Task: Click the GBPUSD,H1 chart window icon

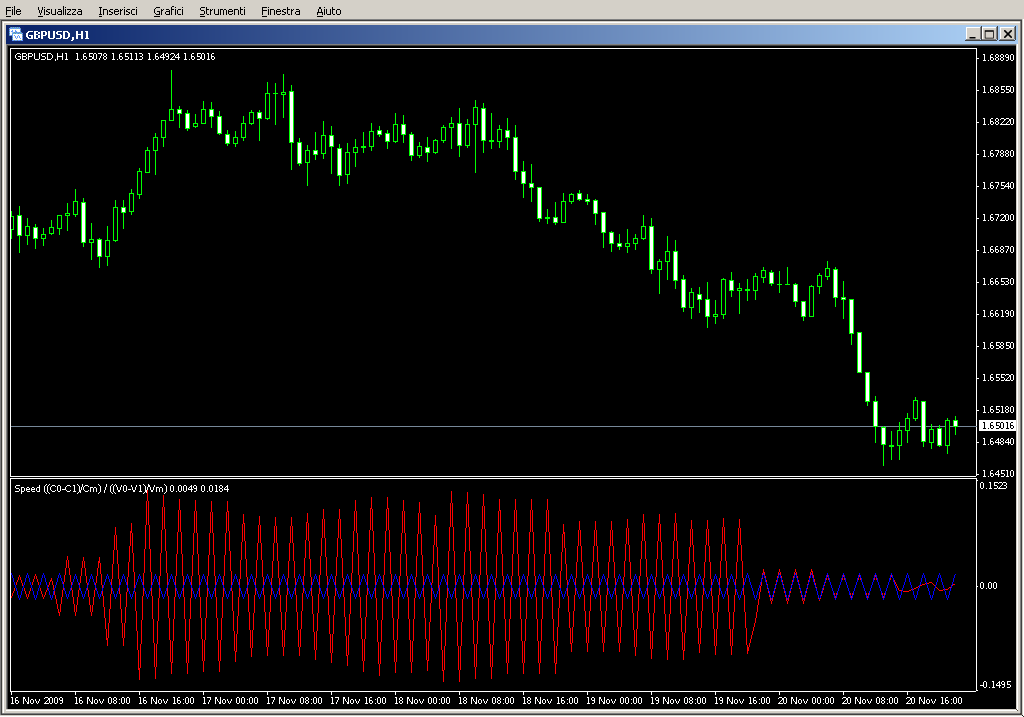Action: [16, 35]
